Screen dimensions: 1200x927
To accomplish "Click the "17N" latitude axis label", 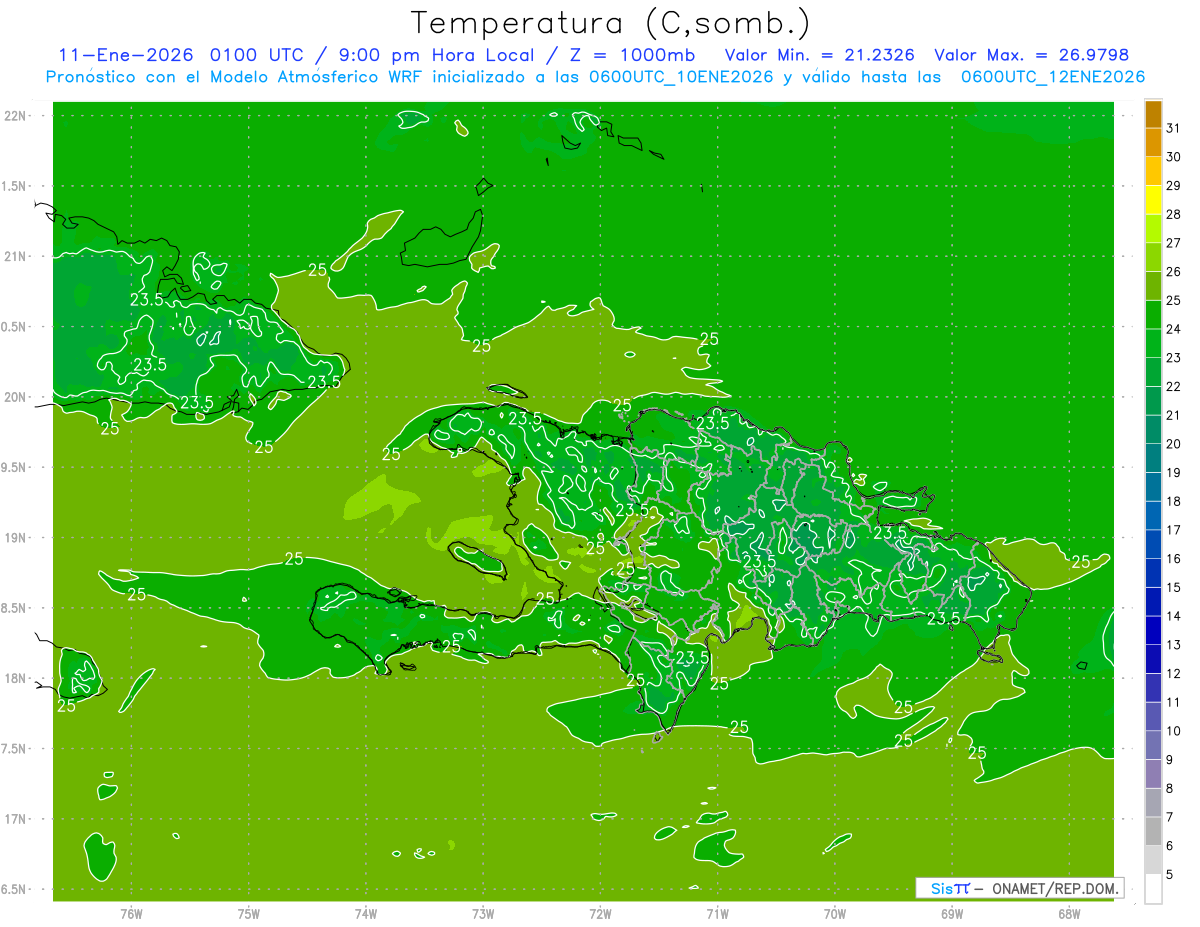I will point(15,819).
